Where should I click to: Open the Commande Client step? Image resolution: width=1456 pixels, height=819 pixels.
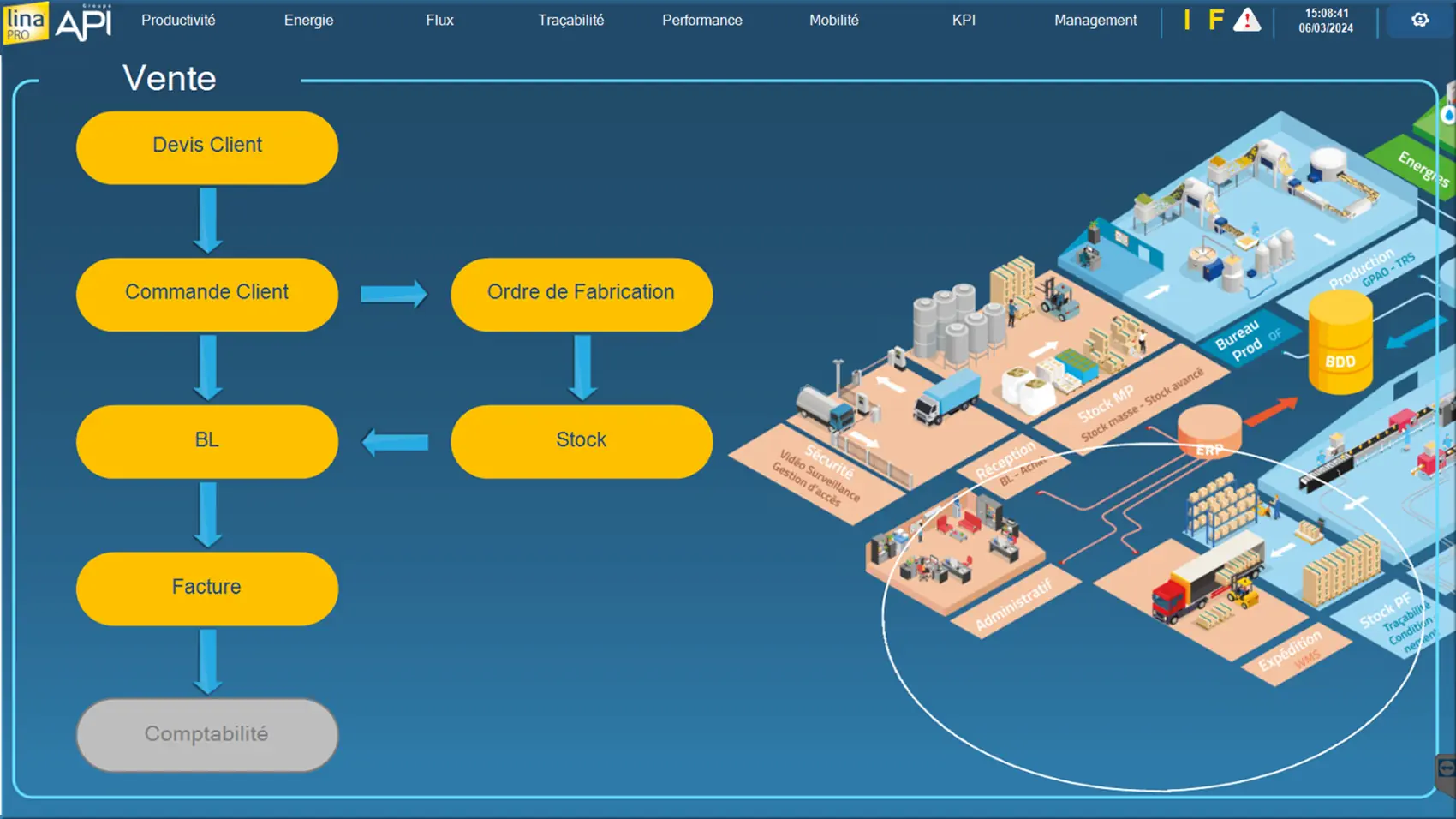pyautogui.click(x=207, y=294)
